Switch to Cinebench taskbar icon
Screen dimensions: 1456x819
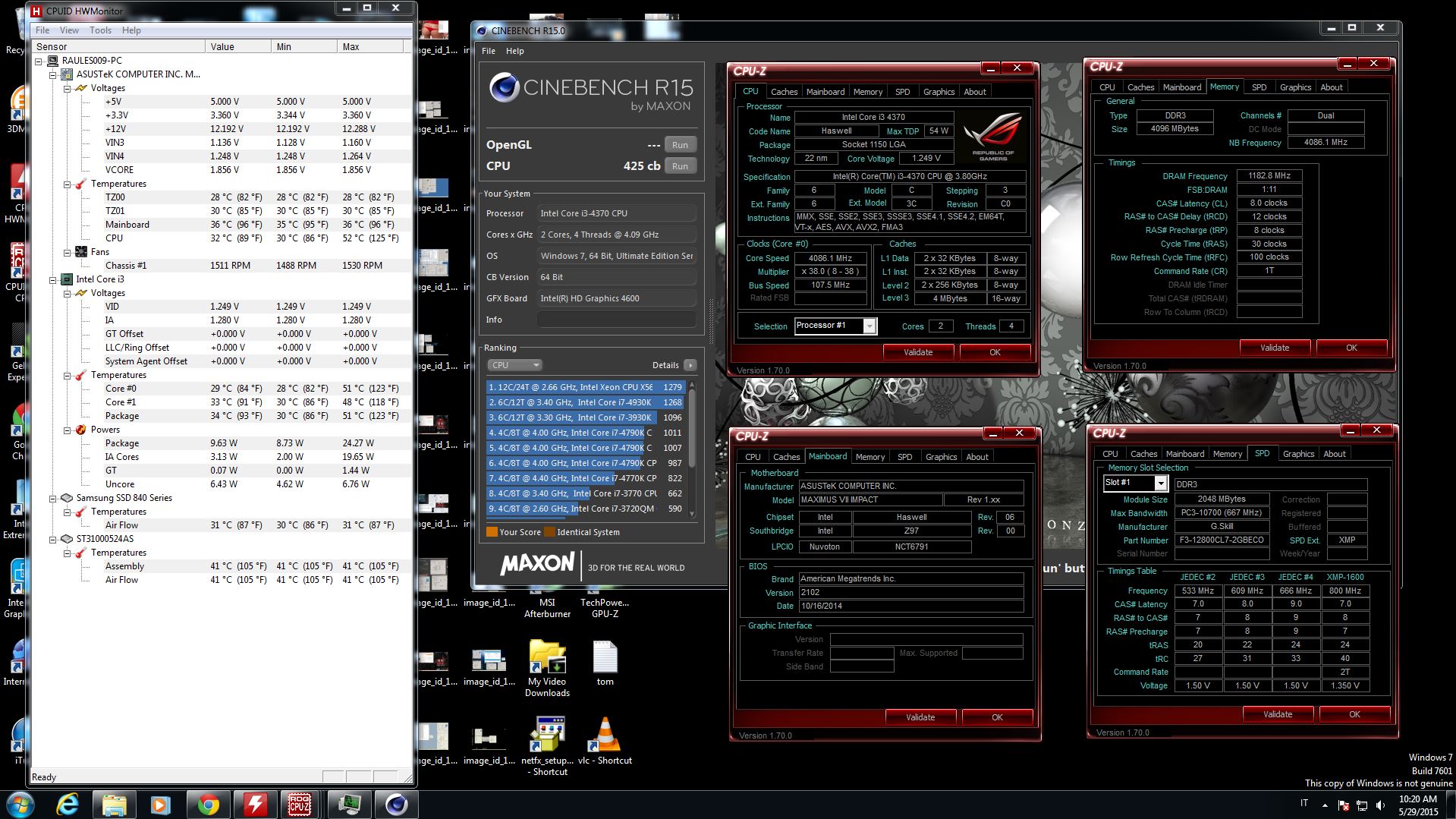coord(396,805)
